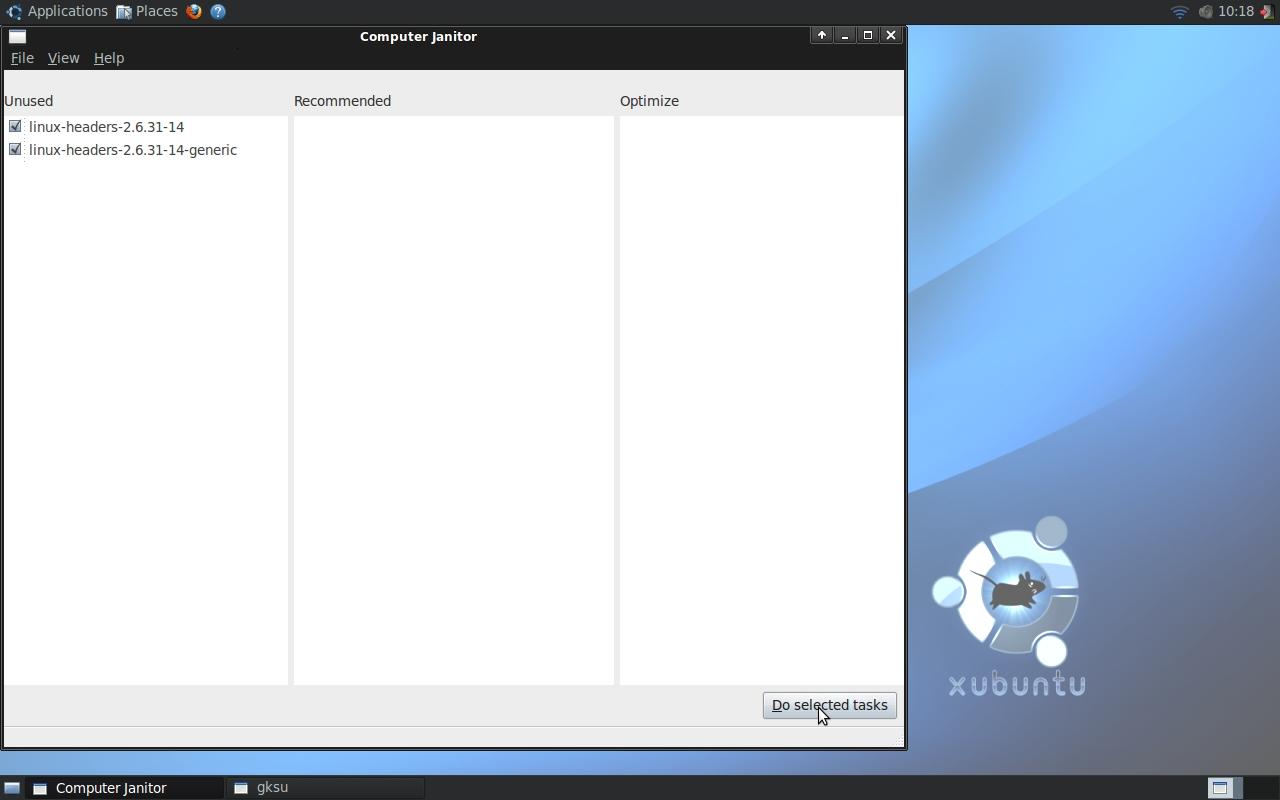Click the Recommended column header
The image size is (1280, 800).
tap(342, 101)
